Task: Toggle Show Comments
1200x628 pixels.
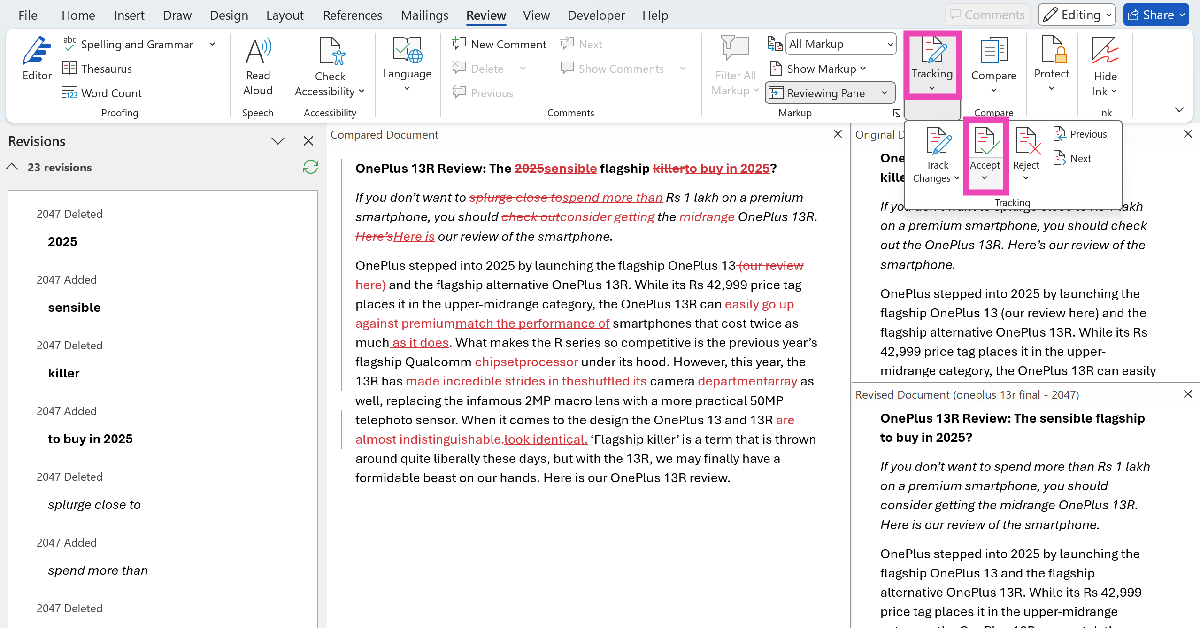Action: coord(611,68)
